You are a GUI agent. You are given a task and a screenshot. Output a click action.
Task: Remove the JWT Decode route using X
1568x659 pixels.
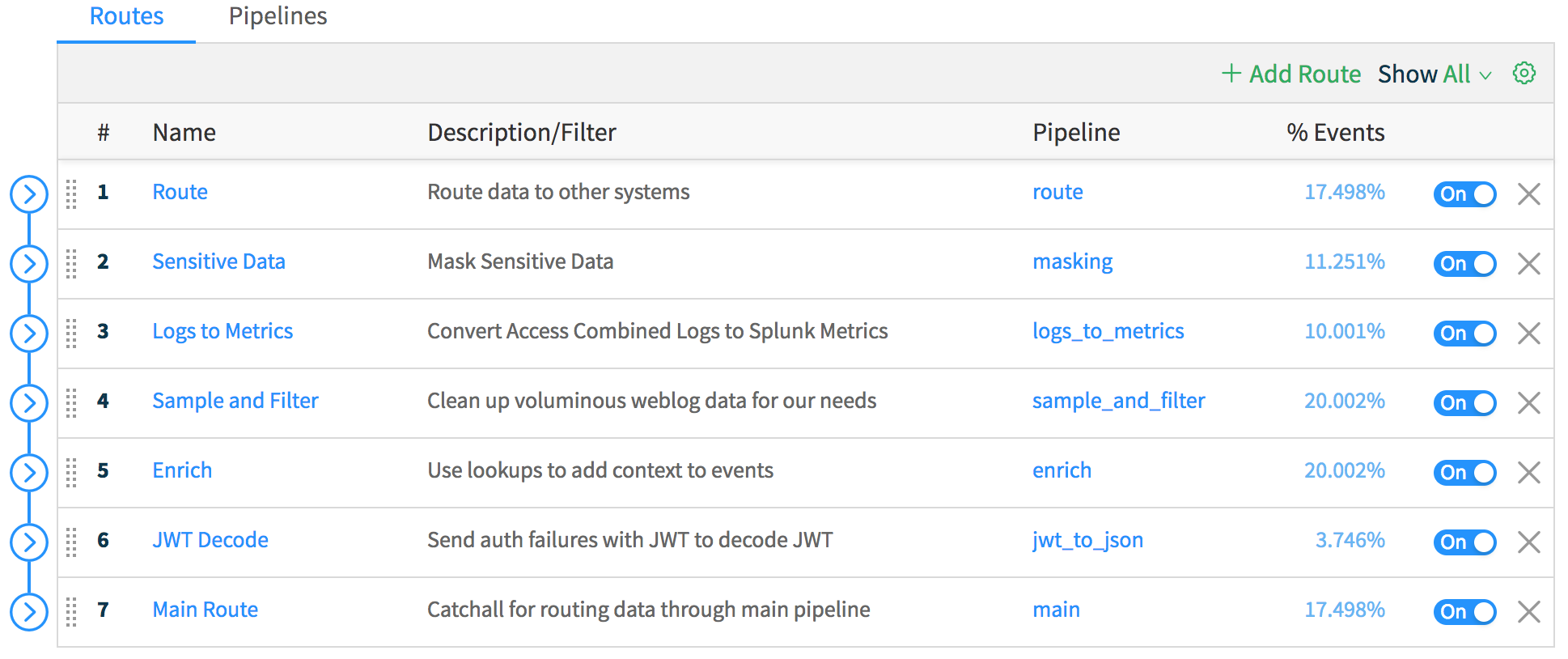(x=1528, y=542)
